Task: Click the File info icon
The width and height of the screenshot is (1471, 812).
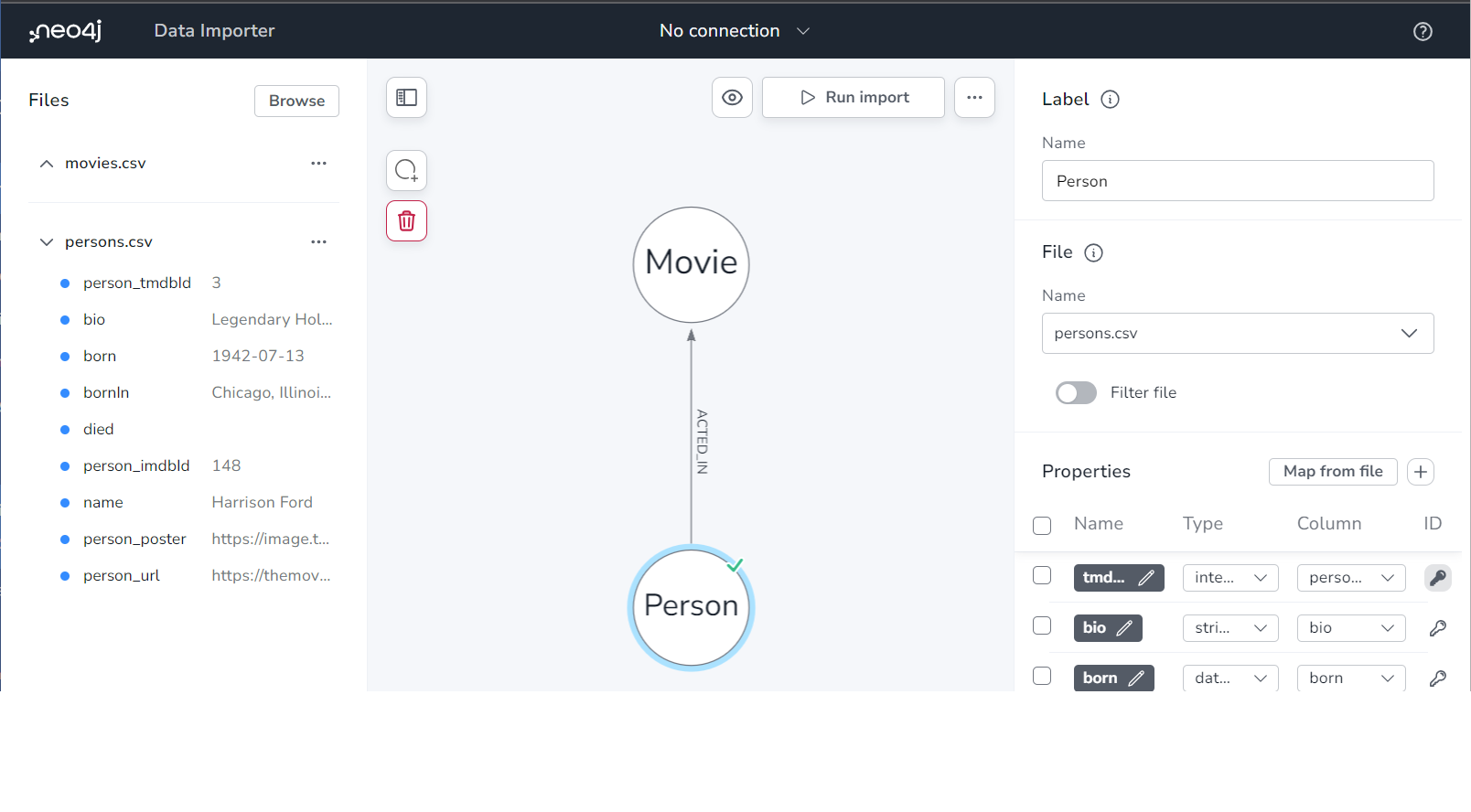Action: click(x=1093, y=252)
